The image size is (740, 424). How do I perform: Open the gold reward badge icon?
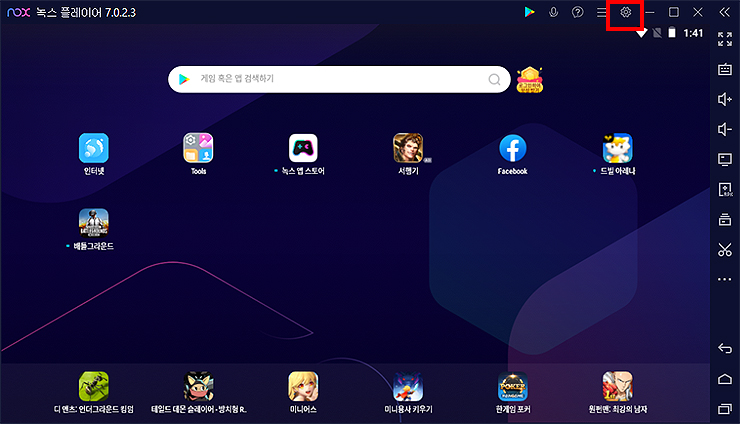pos(530,79)
